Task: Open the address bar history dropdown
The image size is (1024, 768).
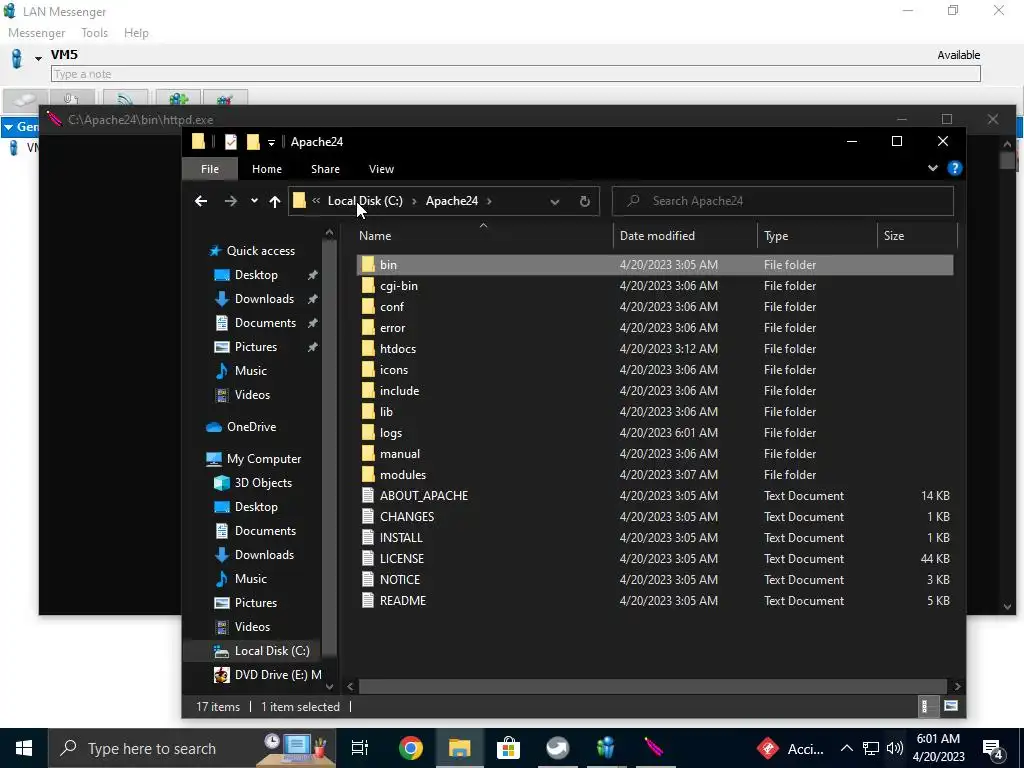Action: [x=554, y=201]
